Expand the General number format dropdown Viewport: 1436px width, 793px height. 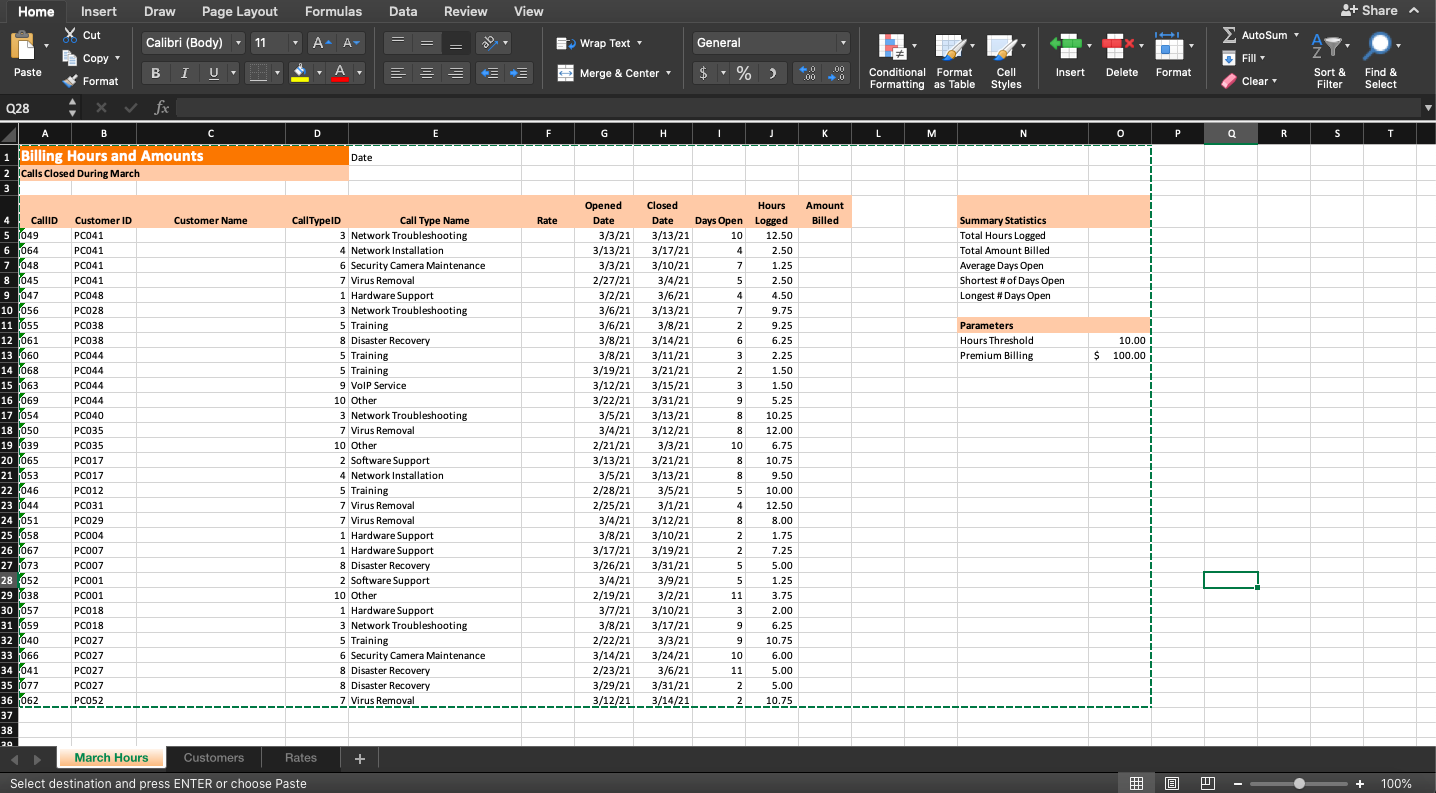pyautogui.click(x=843, y=43)
